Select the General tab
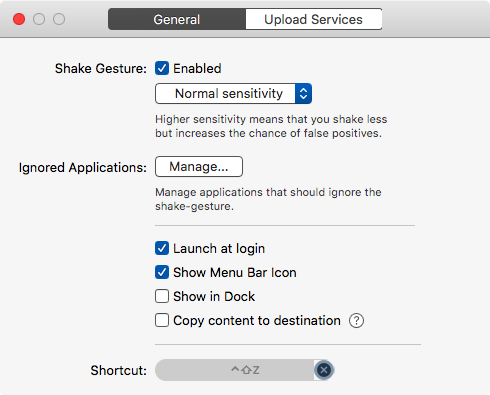490x395 pixels. pos(177,19)
